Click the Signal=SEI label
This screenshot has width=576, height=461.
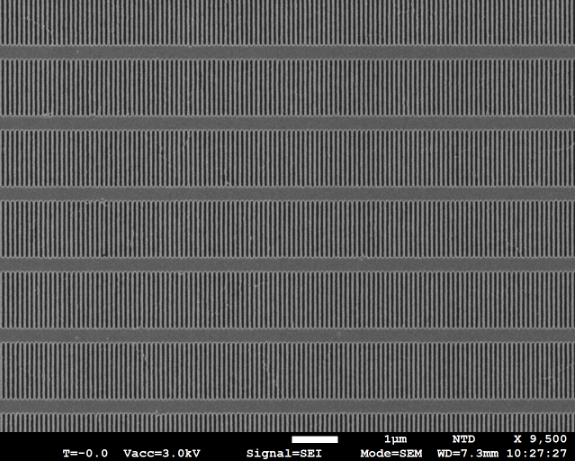(x=284, y=454)
